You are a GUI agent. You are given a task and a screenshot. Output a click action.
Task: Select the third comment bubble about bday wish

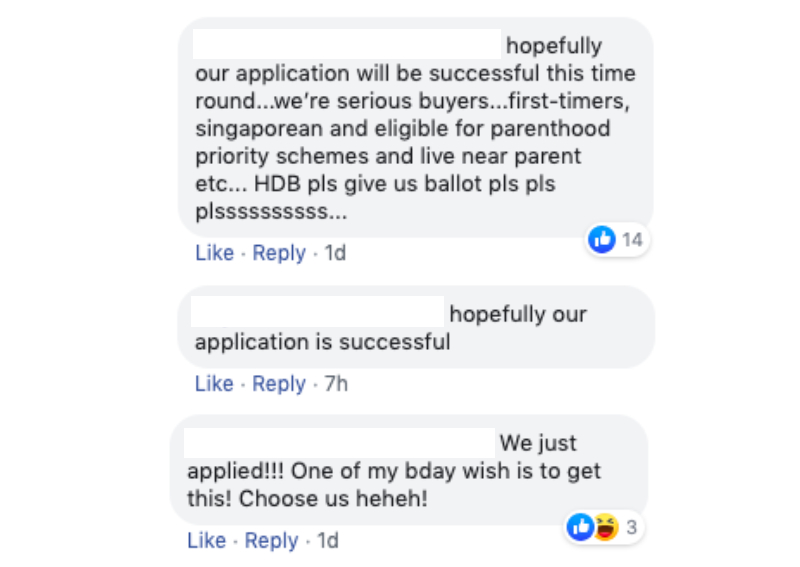click(409, 470)
